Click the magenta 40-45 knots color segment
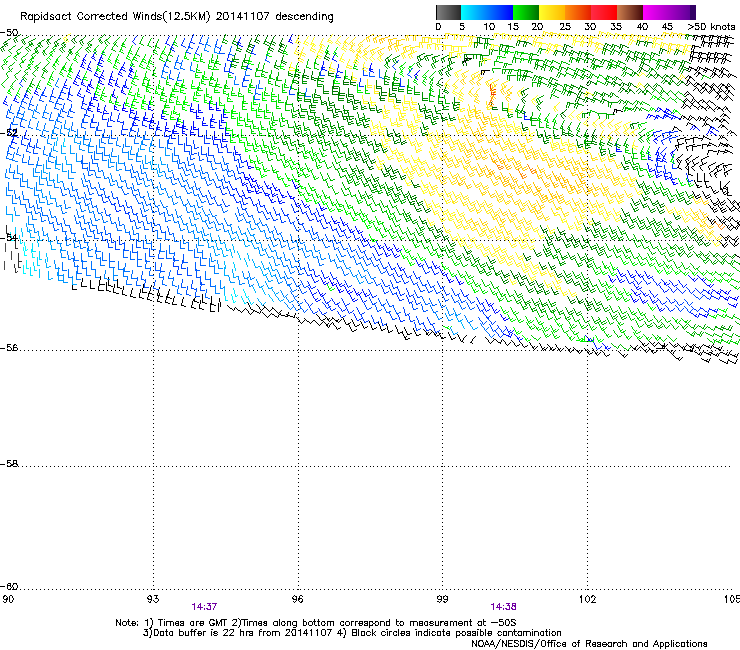Image resolution: width=740 pixels, height=650 pixels. pyautogui.click(x=656, y=12)
